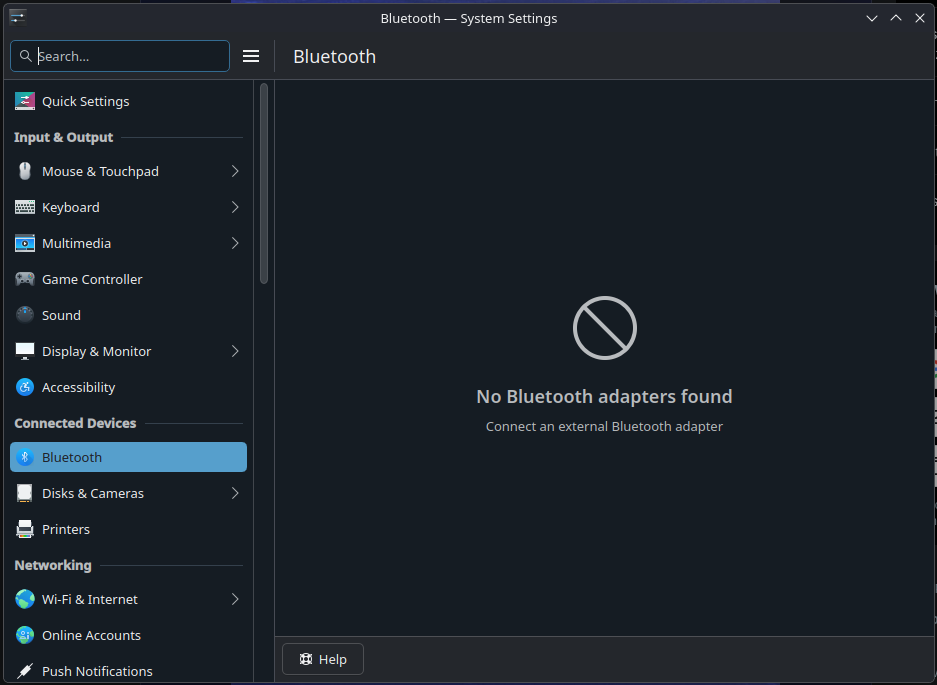
Task: Click the Mouse & Touchpad mouse icon
Action: tap(25, 172)
